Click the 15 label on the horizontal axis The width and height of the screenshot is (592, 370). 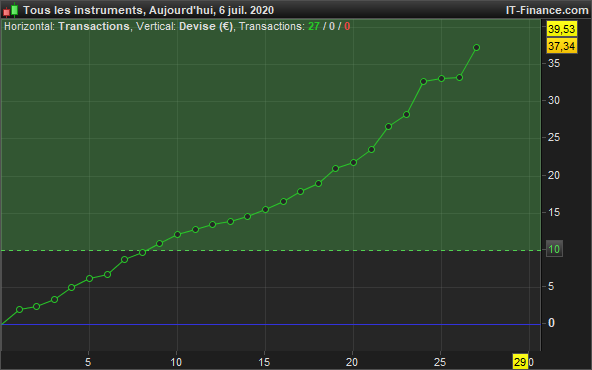coord(264,362)
